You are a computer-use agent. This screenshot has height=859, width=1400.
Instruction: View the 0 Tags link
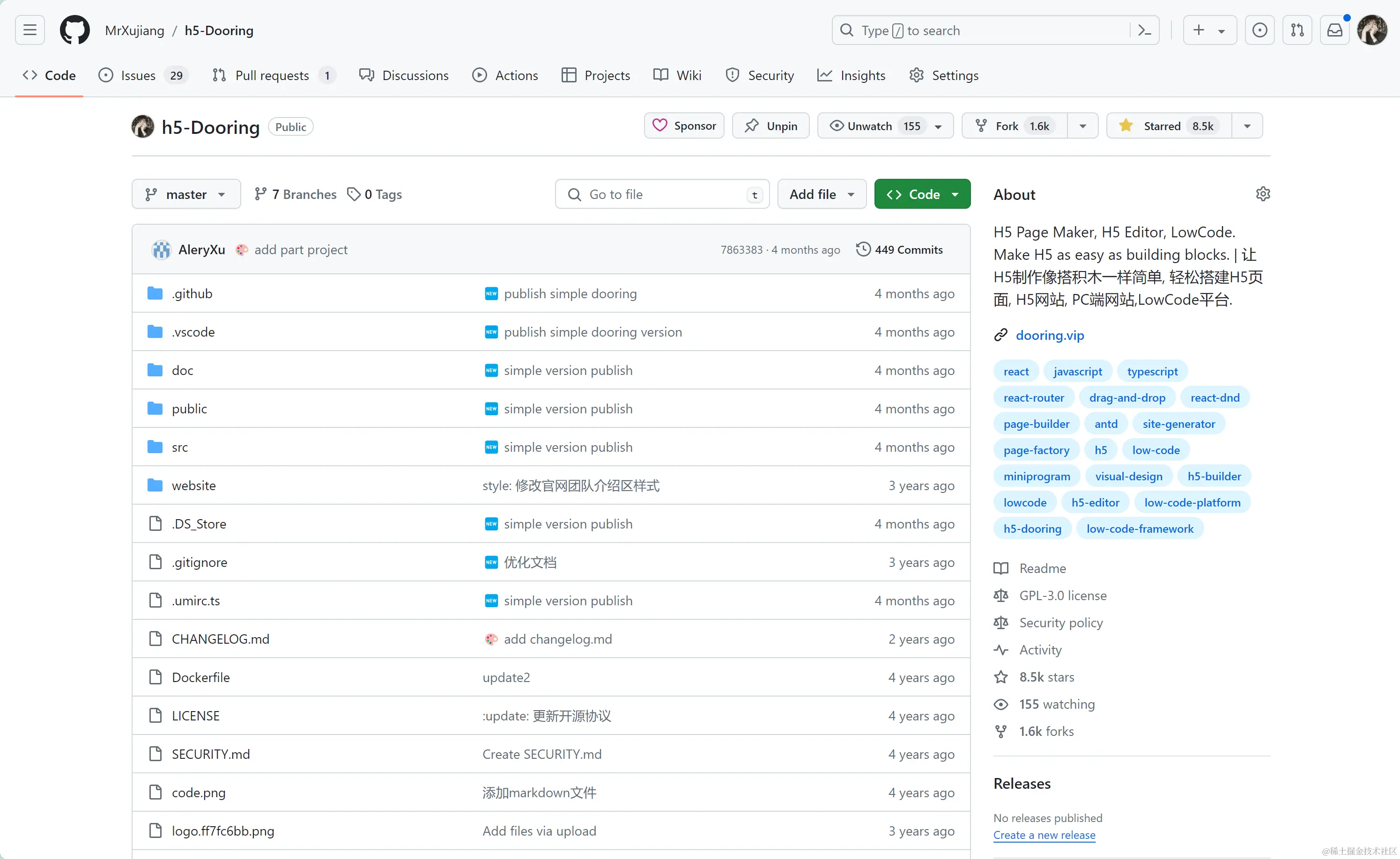coord(375,194)
